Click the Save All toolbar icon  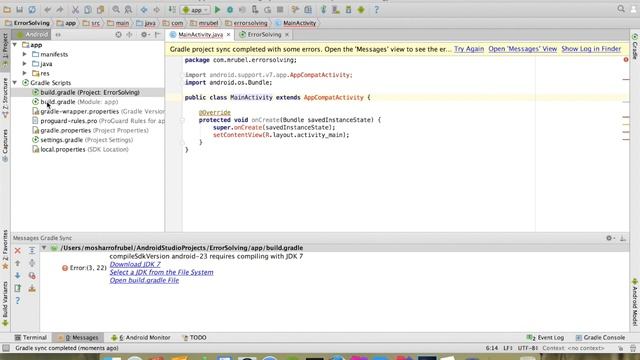click(x=20, y=9)
